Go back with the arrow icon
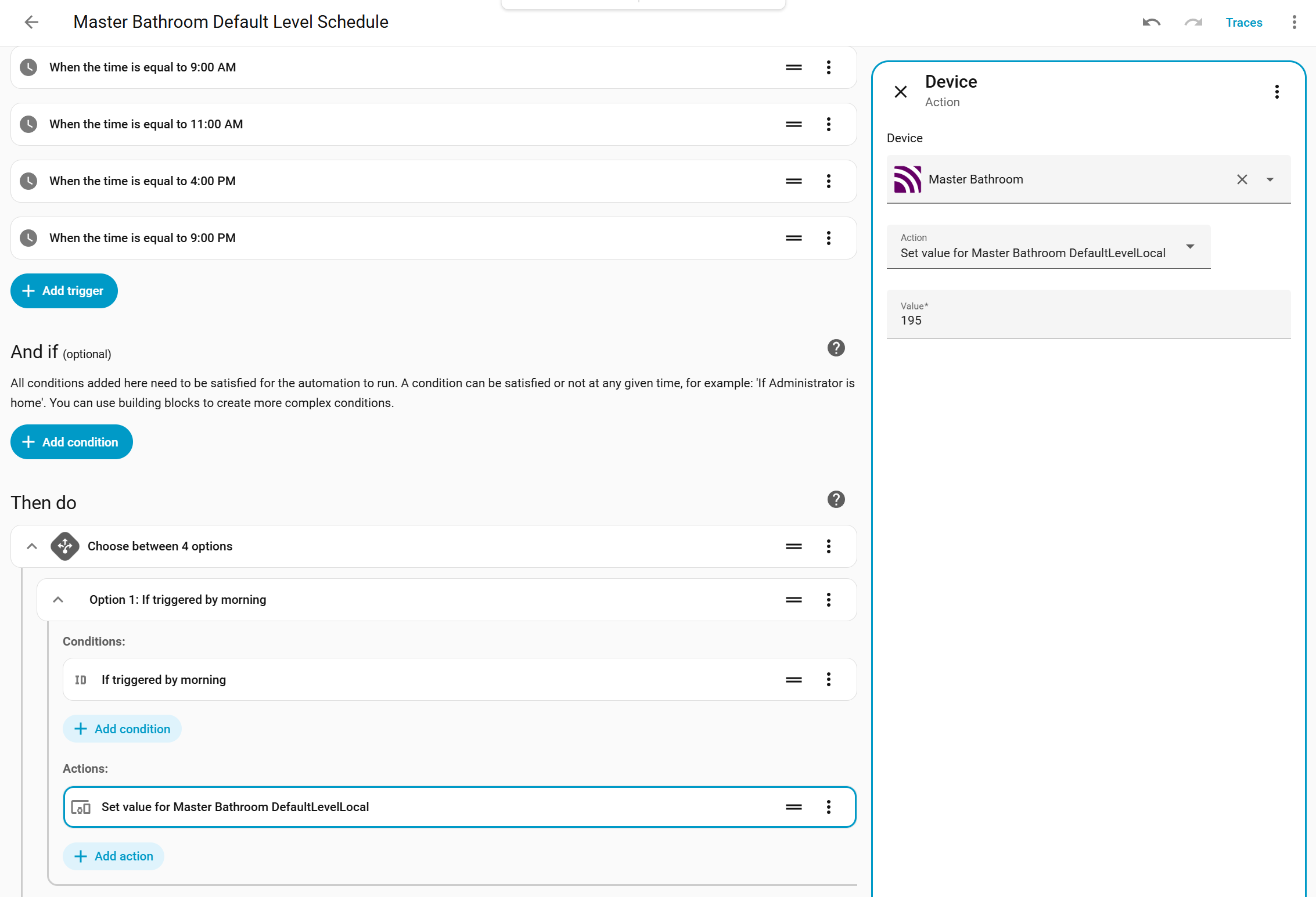Image resolution: width=1316 pixels, height=897 pixels. pos(31,22)
